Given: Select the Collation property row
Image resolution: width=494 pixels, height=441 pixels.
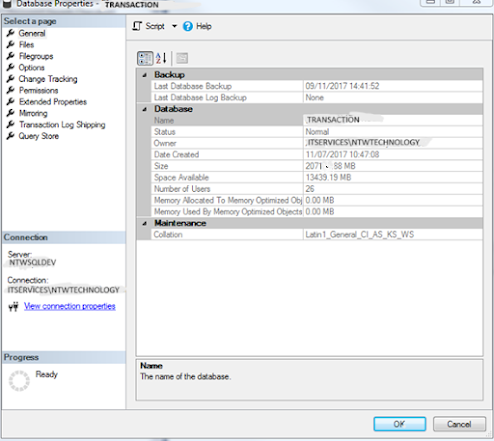Looking at the screenshot, I should pos(317,235).
